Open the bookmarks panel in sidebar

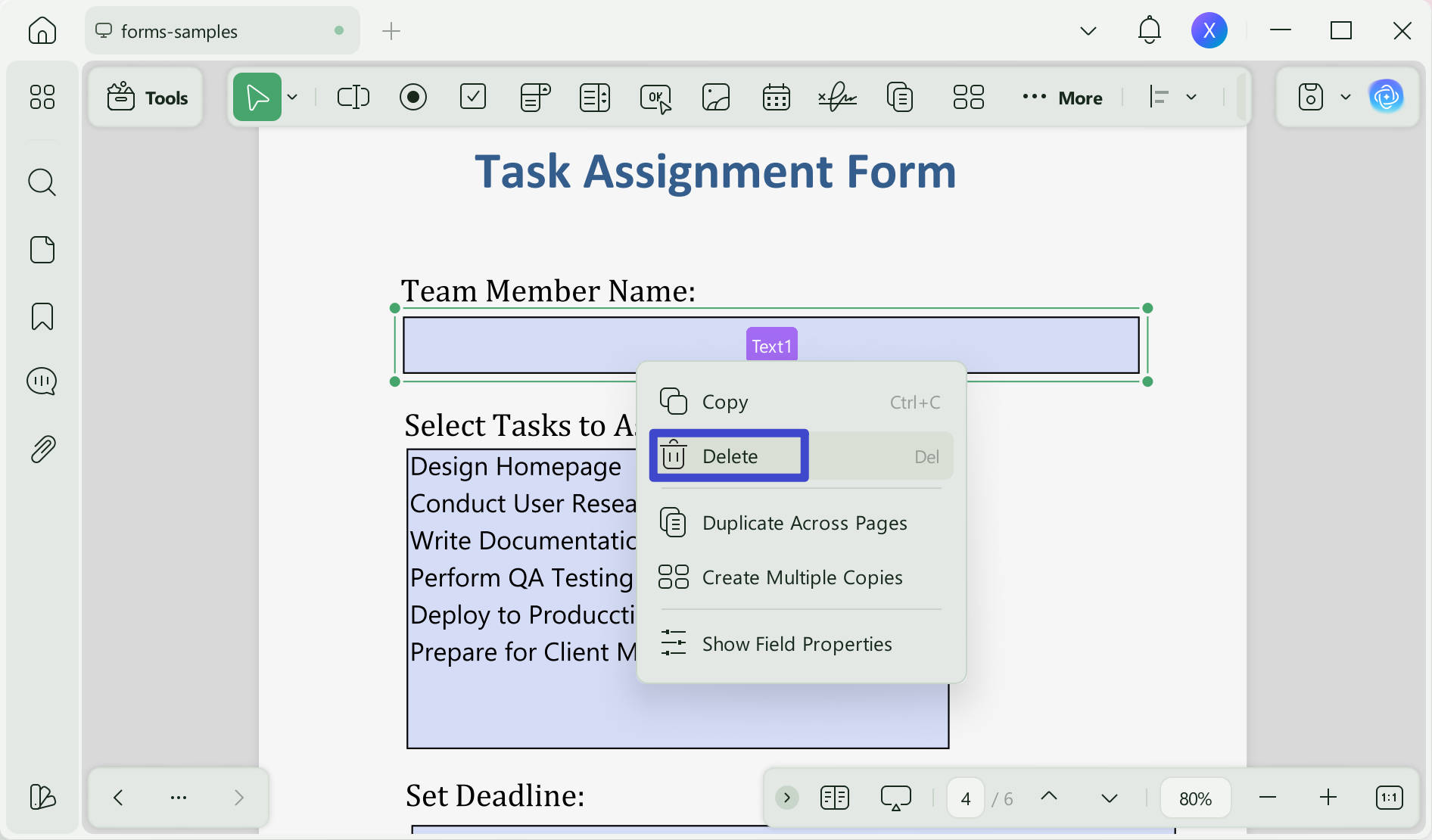coord(42,316)
